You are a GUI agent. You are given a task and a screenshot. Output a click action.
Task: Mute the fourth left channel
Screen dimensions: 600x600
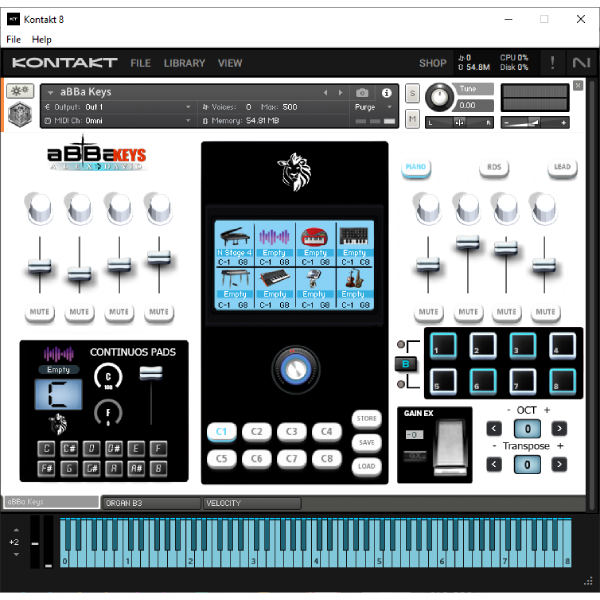coord(159,312)
